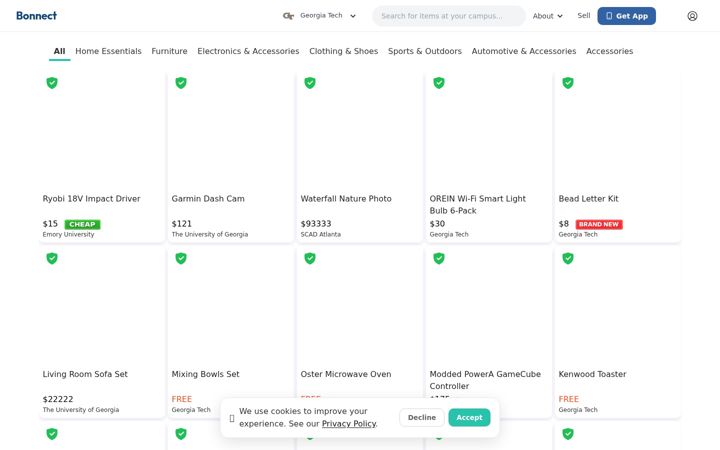
Task: Click the $121 price on Garmin Dash Cam
Action: pos(181,224)
